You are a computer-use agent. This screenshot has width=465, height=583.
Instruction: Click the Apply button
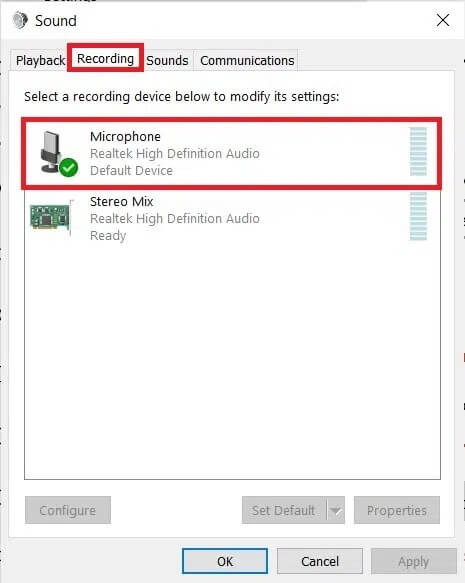[414, 561]
